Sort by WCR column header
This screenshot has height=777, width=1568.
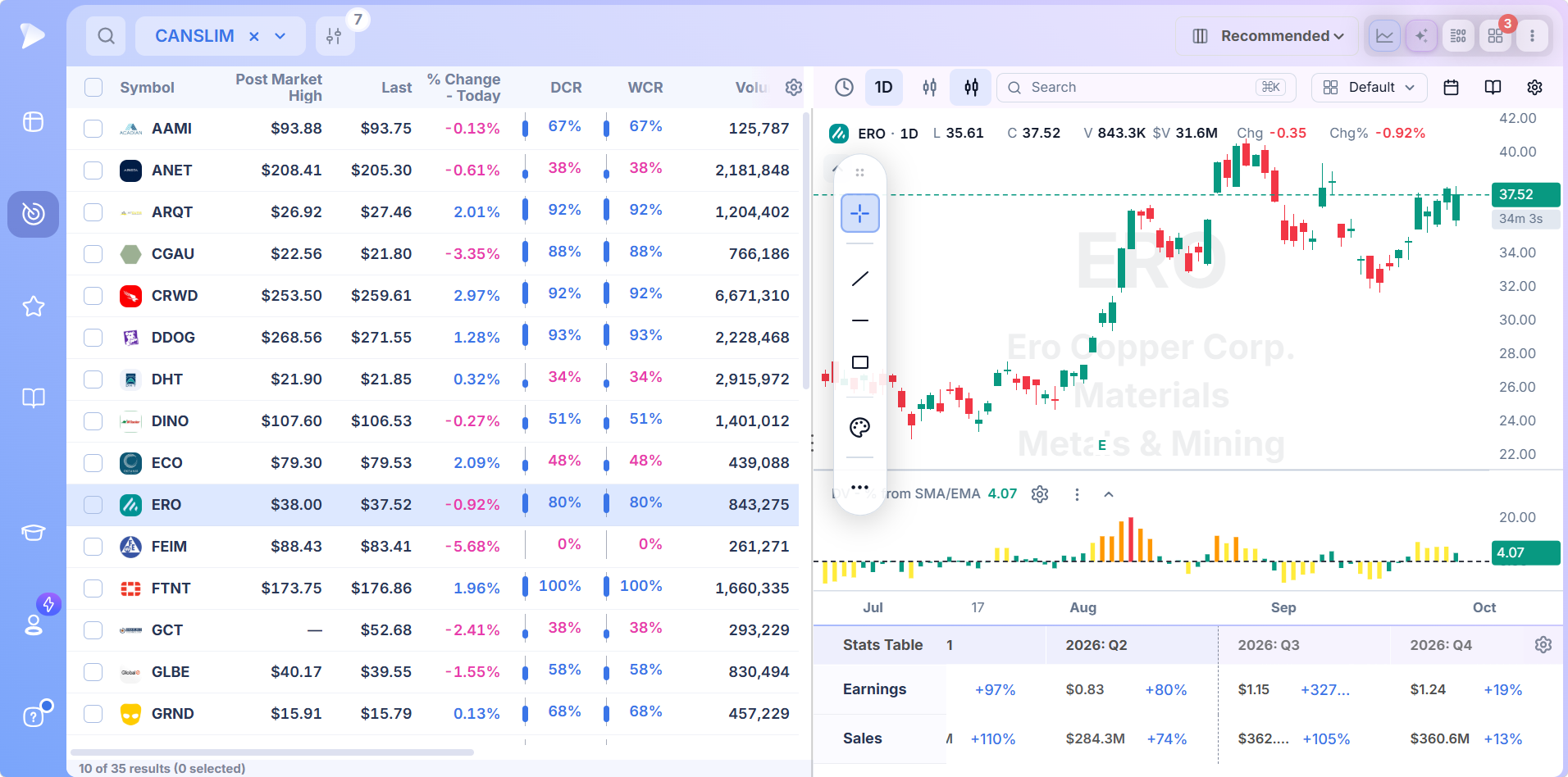645,88
